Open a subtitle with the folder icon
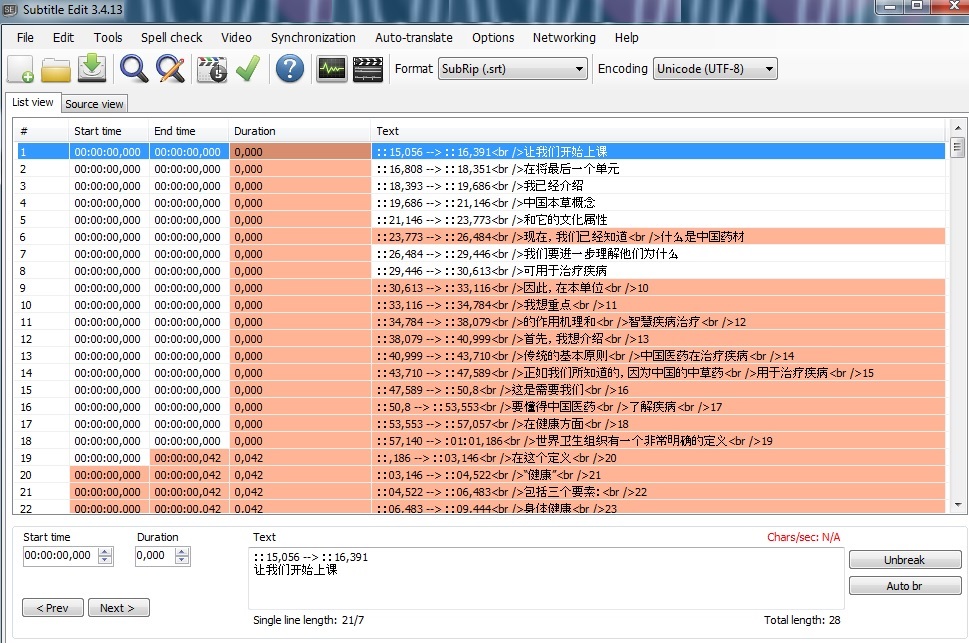Screen dimensions: 969x643 [56, 69]
